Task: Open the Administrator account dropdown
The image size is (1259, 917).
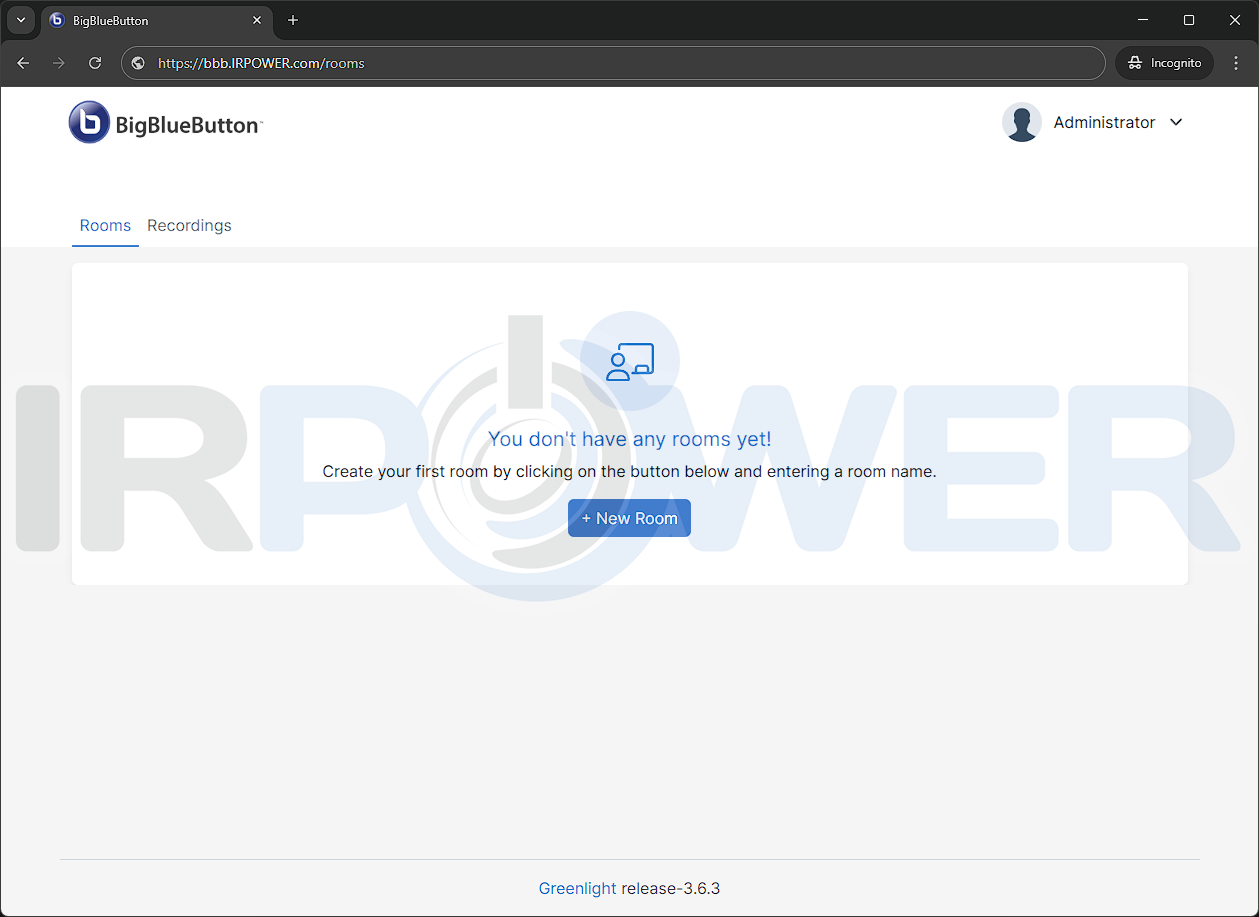Action: pos(1176,122)
